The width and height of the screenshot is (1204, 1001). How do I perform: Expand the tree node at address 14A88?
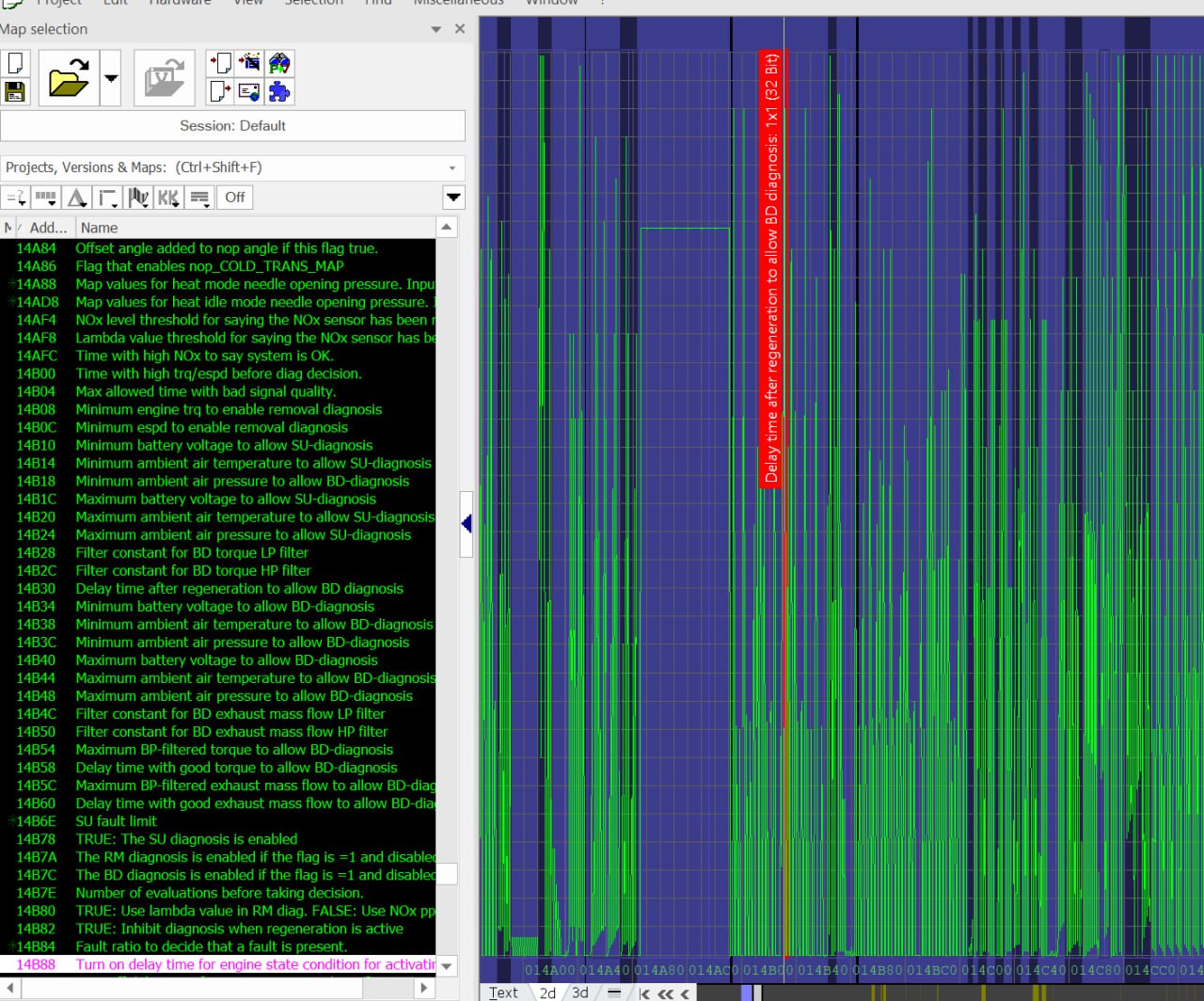click(11, 284)
